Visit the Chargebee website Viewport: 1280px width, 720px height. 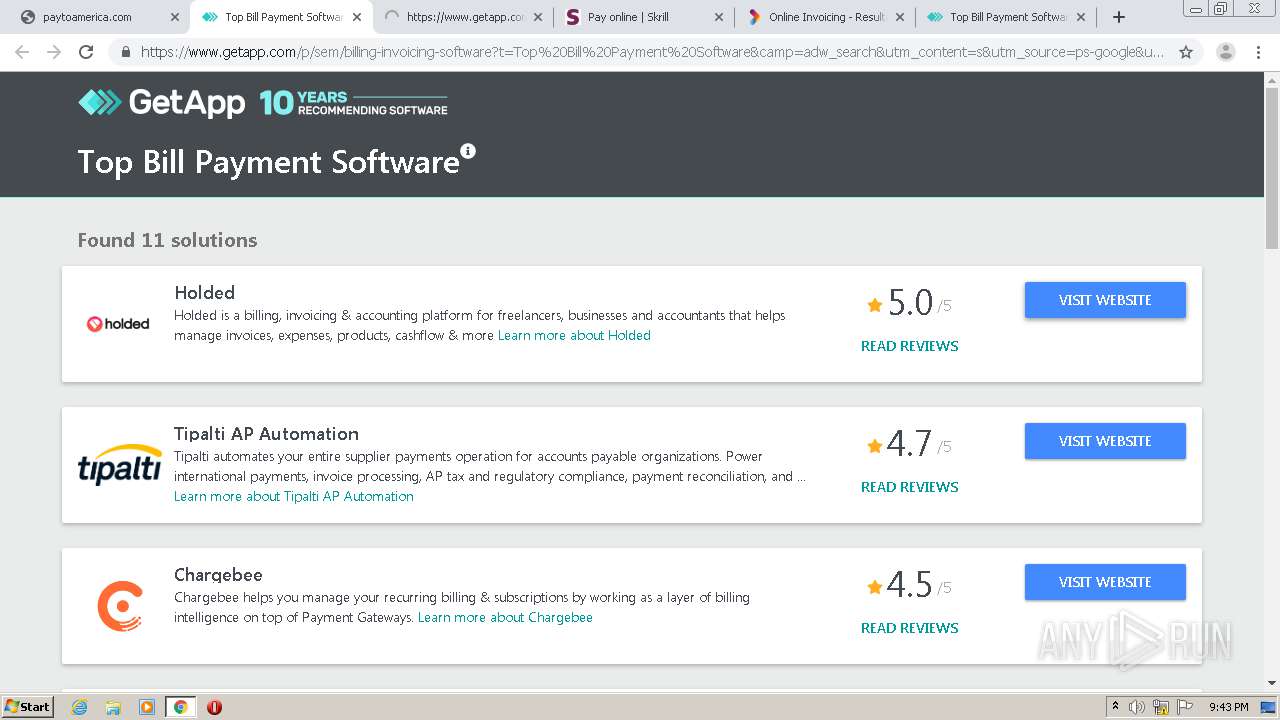pyautogui.click(x=1105, y=582)
